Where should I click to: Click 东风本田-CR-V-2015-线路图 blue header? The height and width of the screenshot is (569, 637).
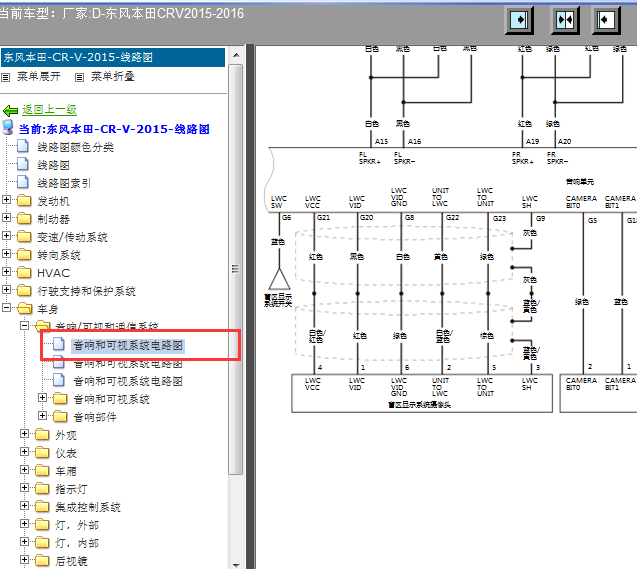pos(113,57)
